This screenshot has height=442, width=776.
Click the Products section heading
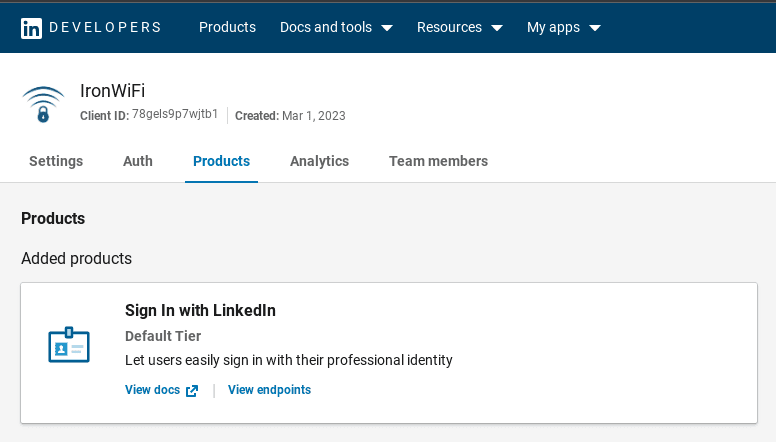click(53, 219)
